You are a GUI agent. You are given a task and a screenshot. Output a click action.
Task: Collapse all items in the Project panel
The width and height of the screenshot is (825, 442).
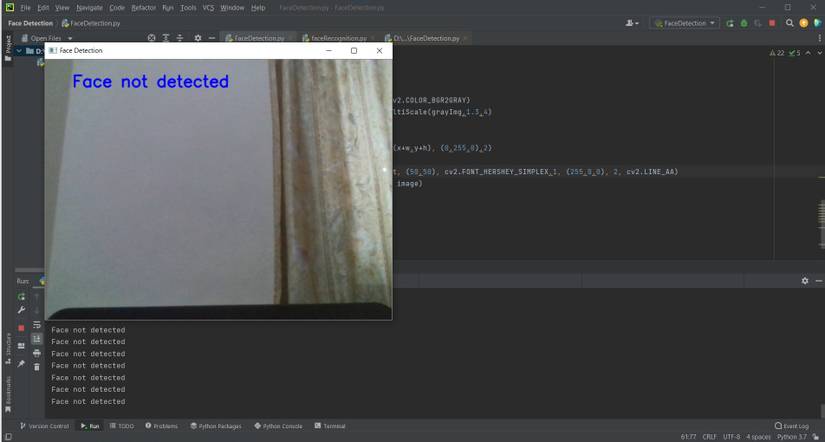[x=179, y=38]
